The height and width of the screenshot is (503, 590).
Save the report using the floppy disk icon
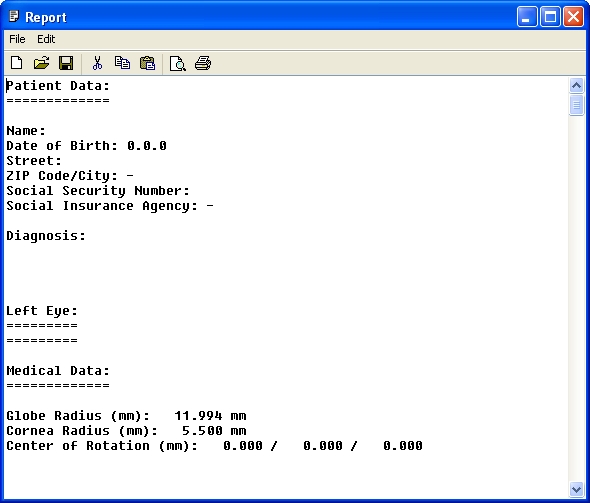click(66, 63)
